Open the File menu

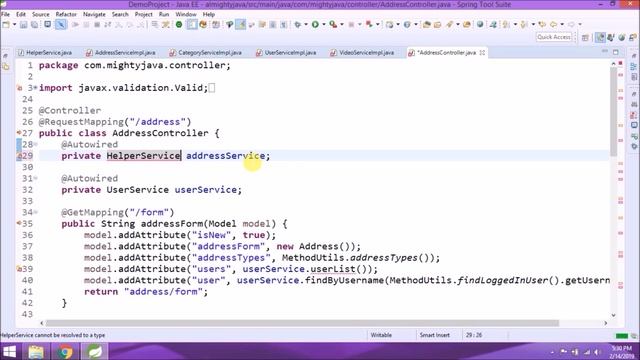[5, 14]
